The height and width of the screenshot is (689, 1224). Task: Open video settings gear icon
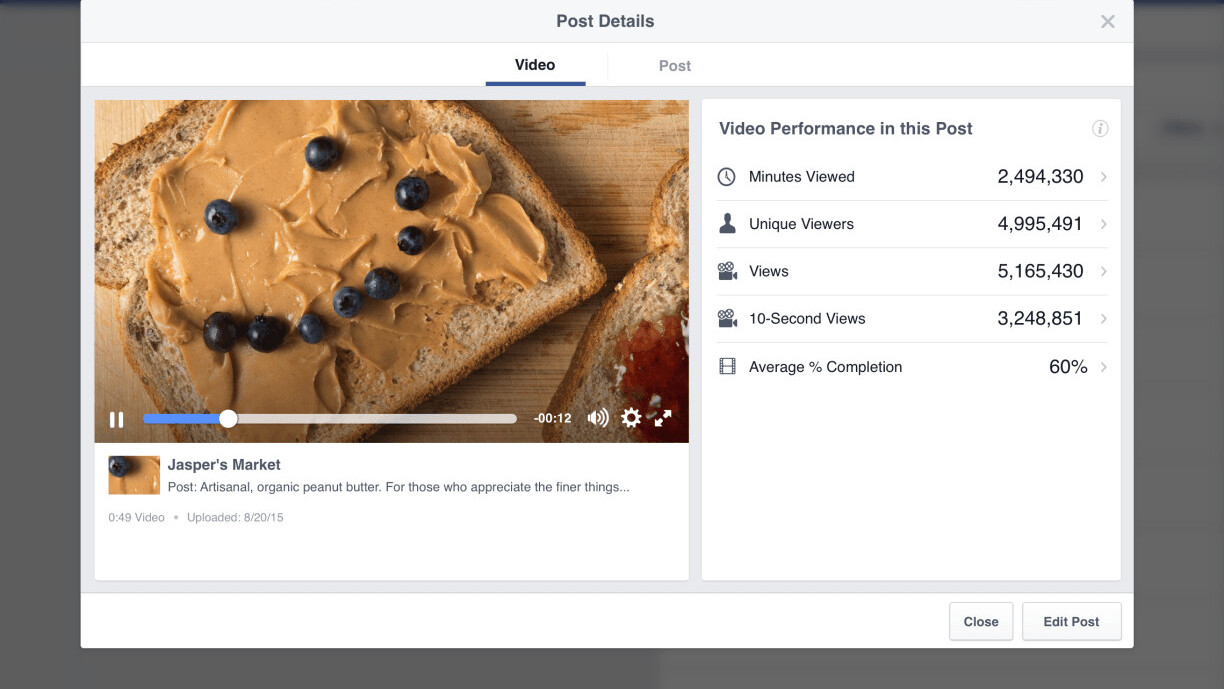point(631,418)
